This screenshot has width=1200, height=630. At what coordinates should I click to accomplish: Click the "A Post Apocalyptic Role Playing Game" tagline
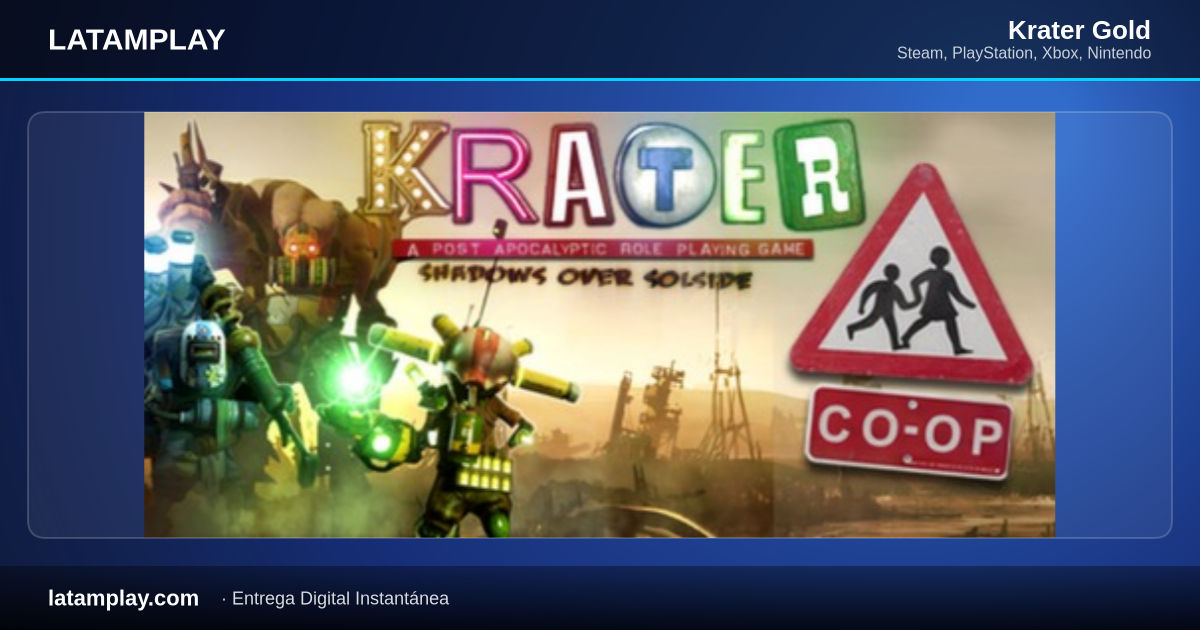tap(602, 249)
